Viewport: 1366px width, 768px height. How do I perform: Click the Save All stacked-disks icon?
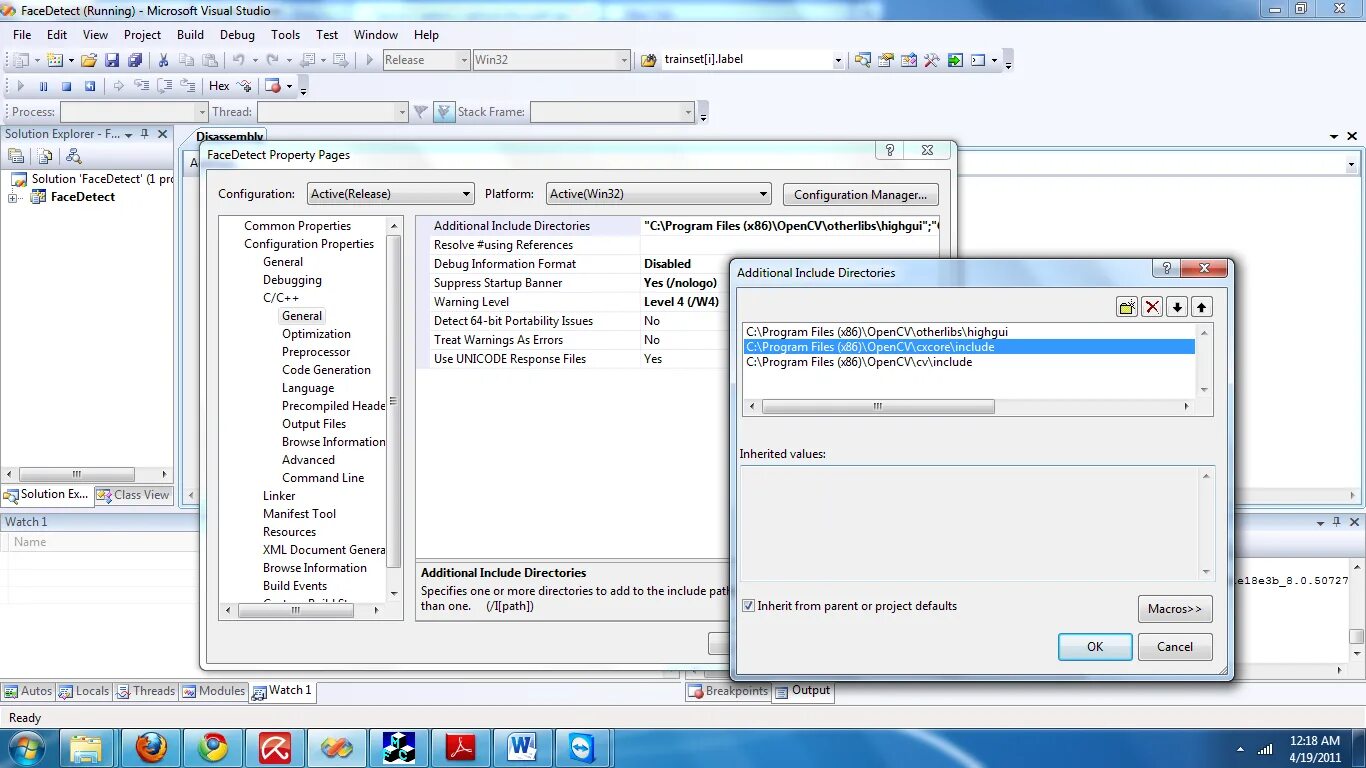coord(134,60)
